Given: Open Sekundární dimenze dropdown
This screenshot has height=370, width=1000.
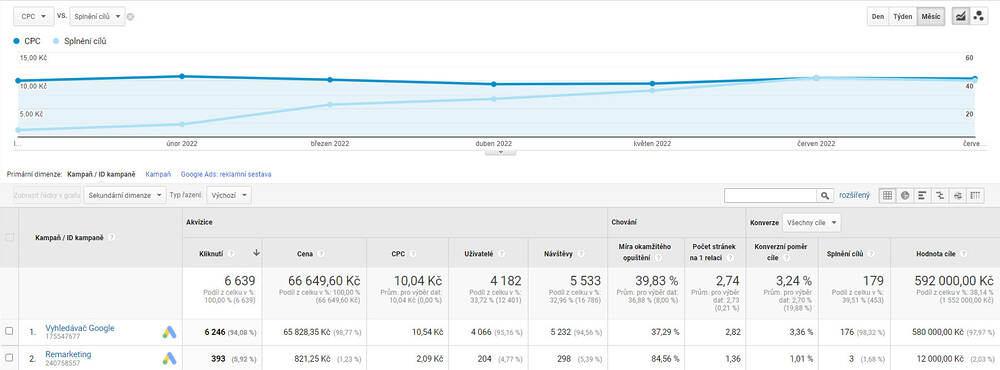Looking at the screenshot, I should point(124,195).
